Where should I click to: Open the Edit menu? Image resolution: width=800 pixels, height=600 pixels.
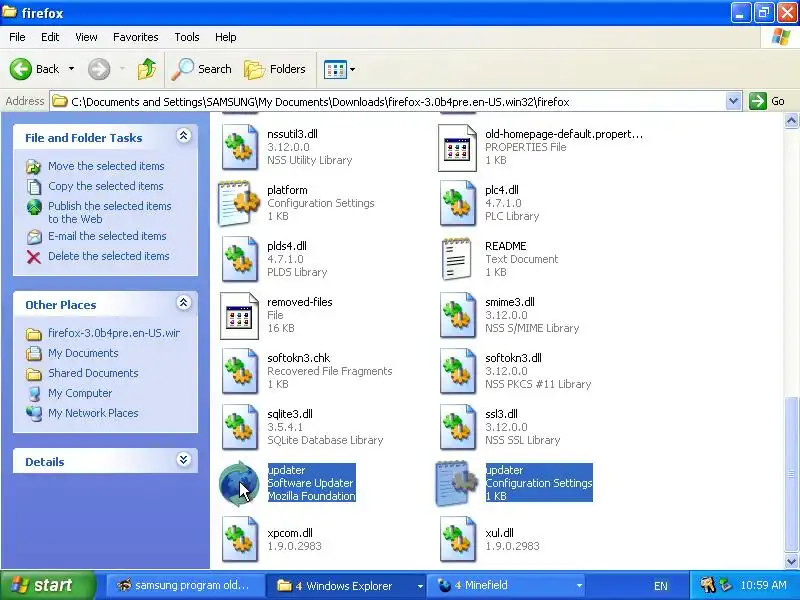pyautogui.click(x=50, y=37)
